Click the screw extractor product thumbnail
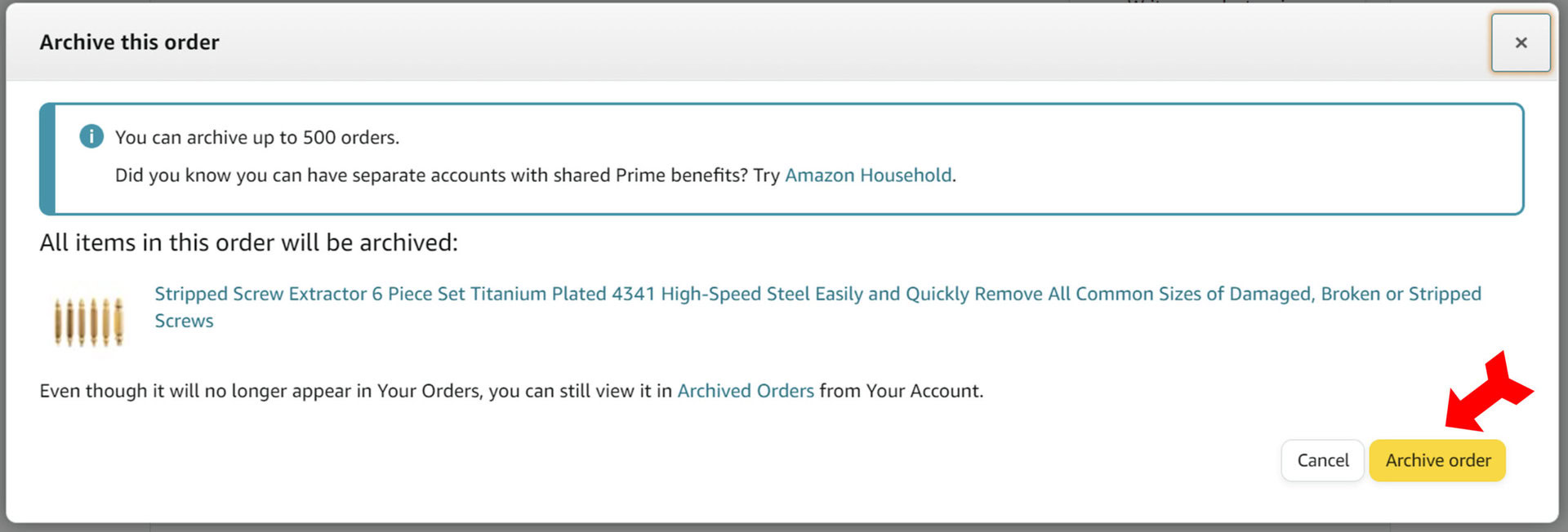The width and height of the screenshot is (1568, 532). click(x=88, y=321)
